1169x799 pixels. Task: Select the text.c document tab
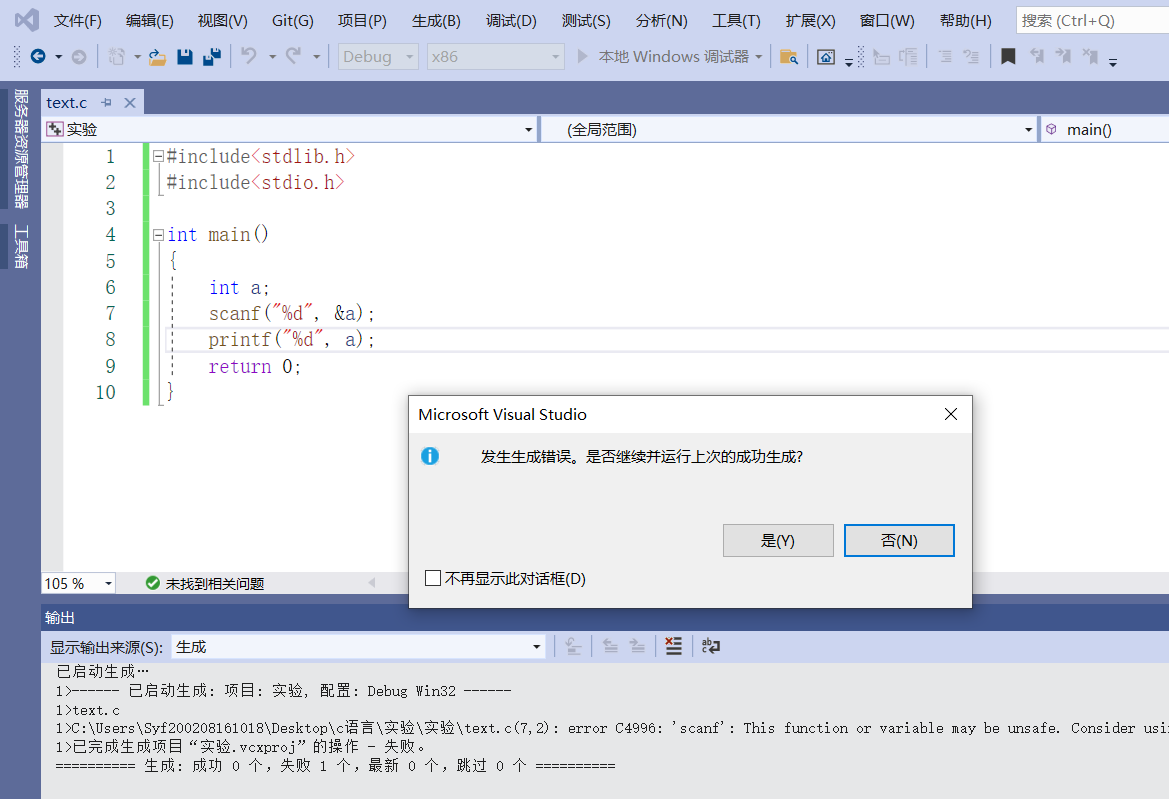(x=67, y=103)
